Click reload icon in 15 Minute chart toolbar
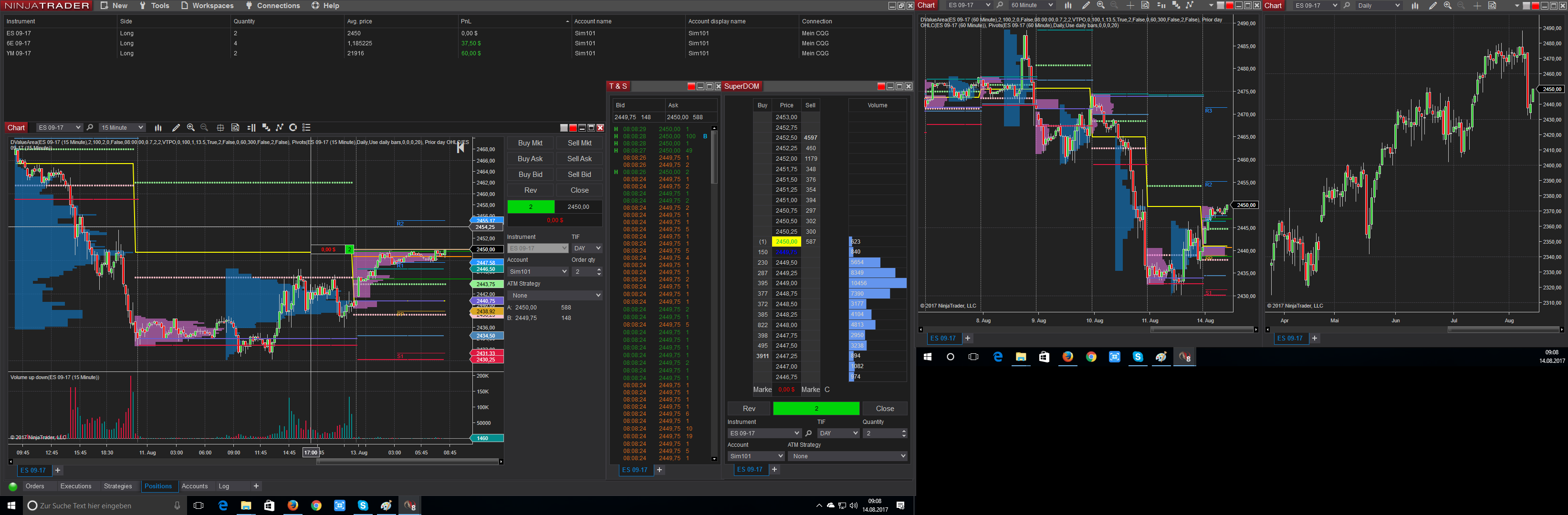Viewport: 1568px width, 515px height. click(293, 128)
